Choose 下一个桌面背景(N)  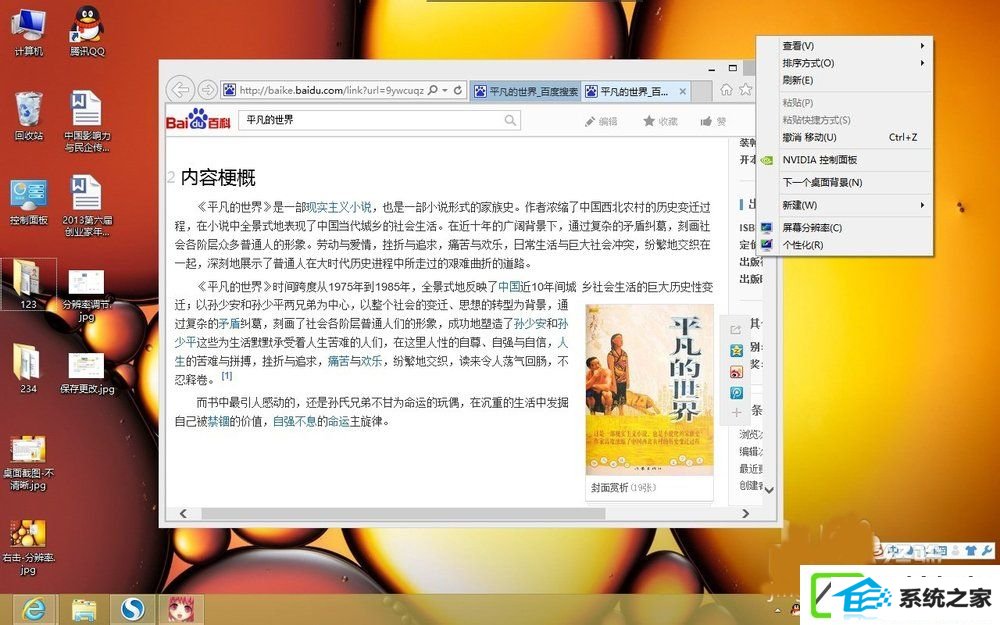tap(844, 182)
